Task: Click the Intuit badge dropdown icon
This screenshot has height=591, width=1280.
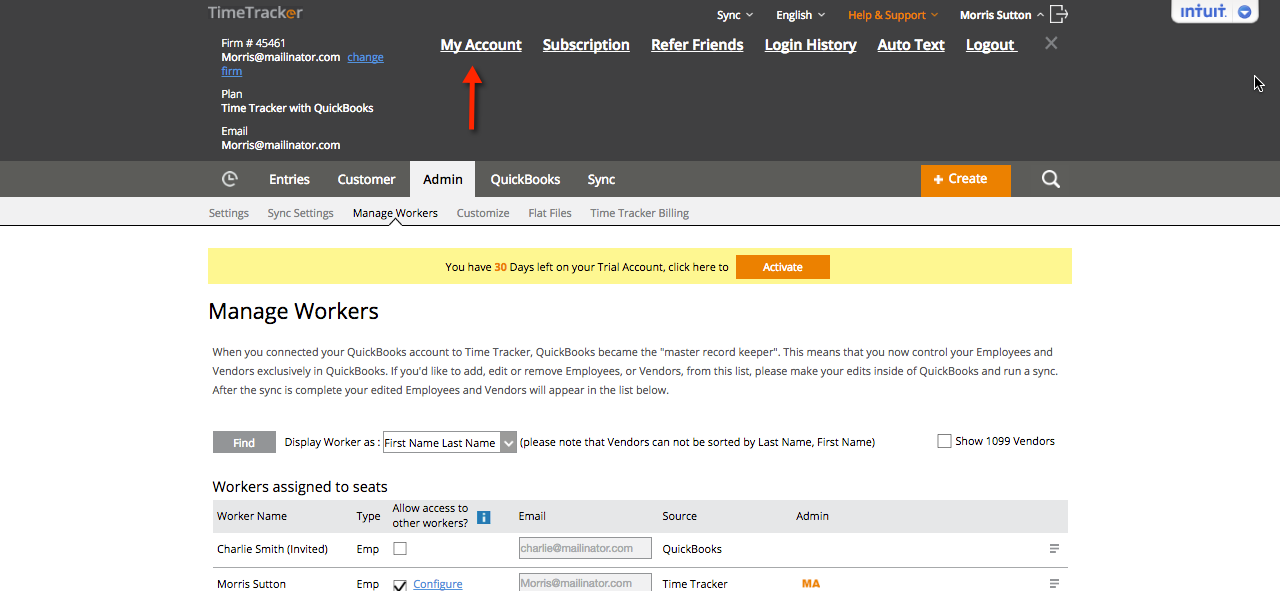Action: 1245,12
